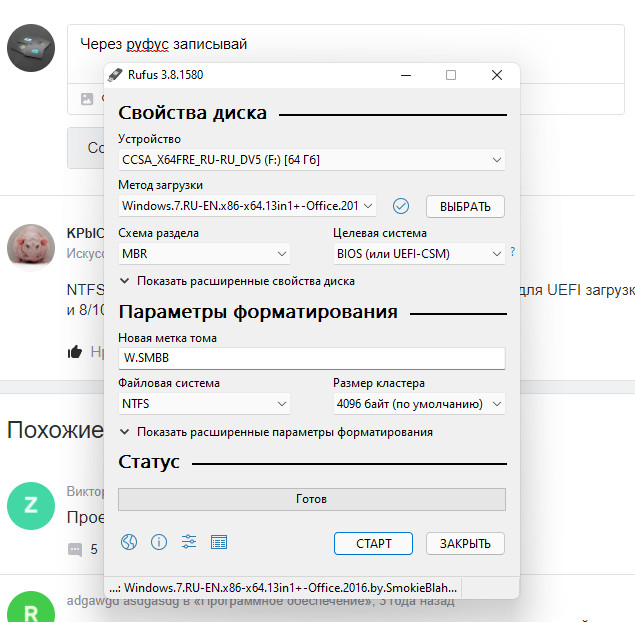This screenshot has height=622, width=635.
Task: Click the image attach icon in comment box
Action: click(x=87, y=99)
